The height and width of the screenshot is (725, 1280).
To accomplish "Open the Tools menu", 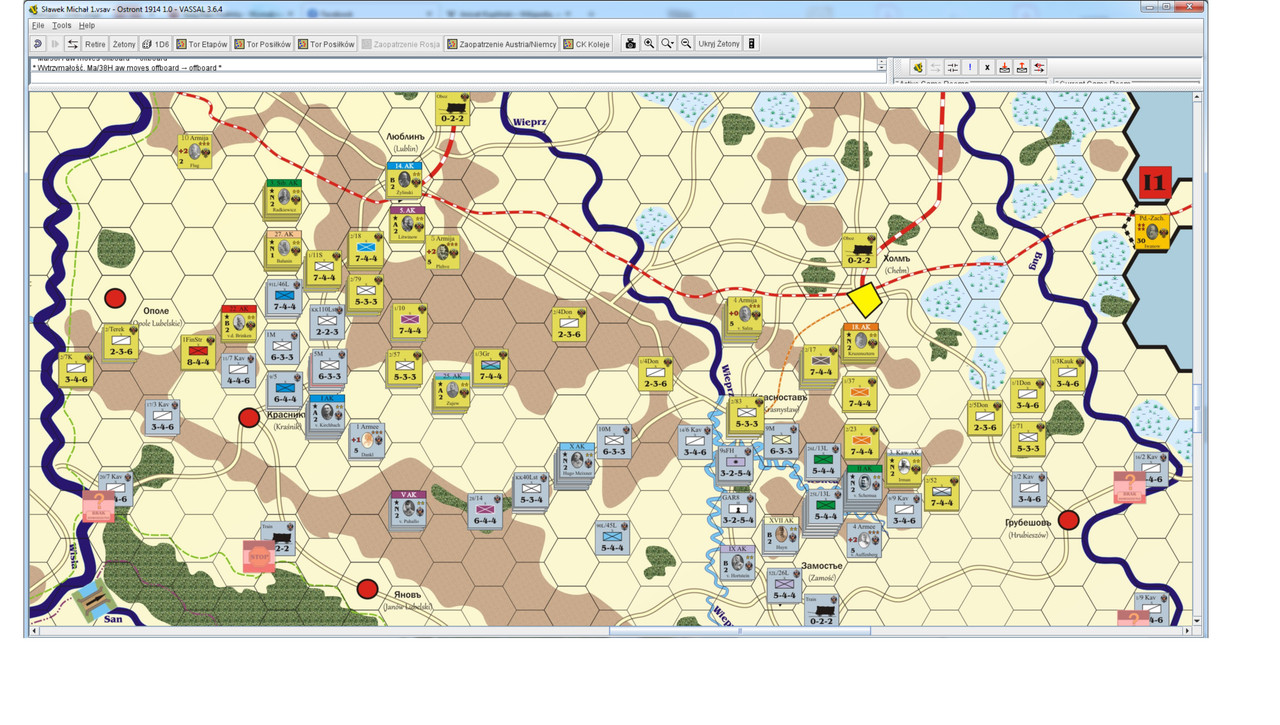I will (x=62, y=25).
